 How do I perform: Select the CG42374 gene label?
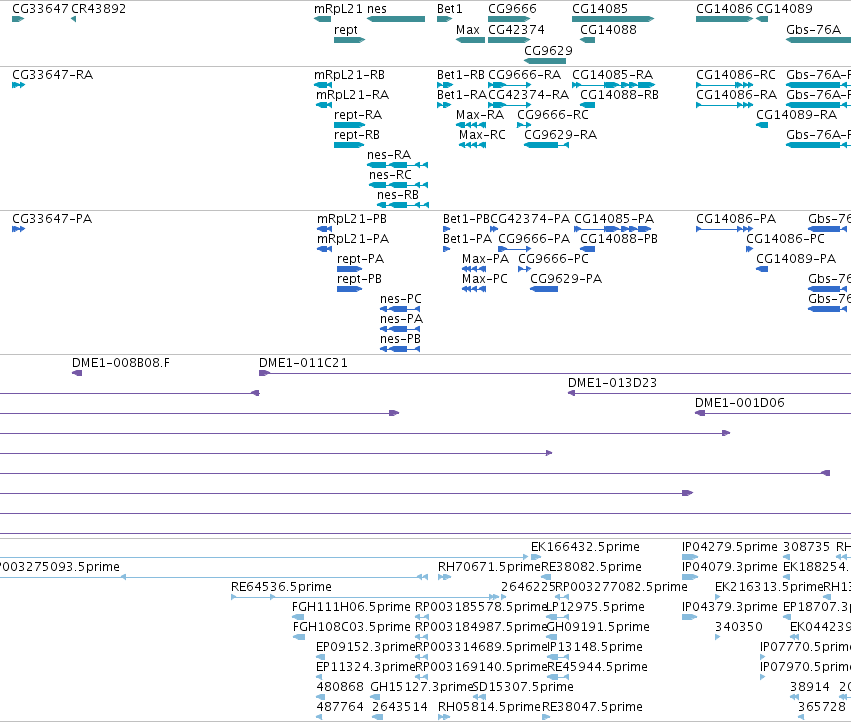[x=516, y=30]
